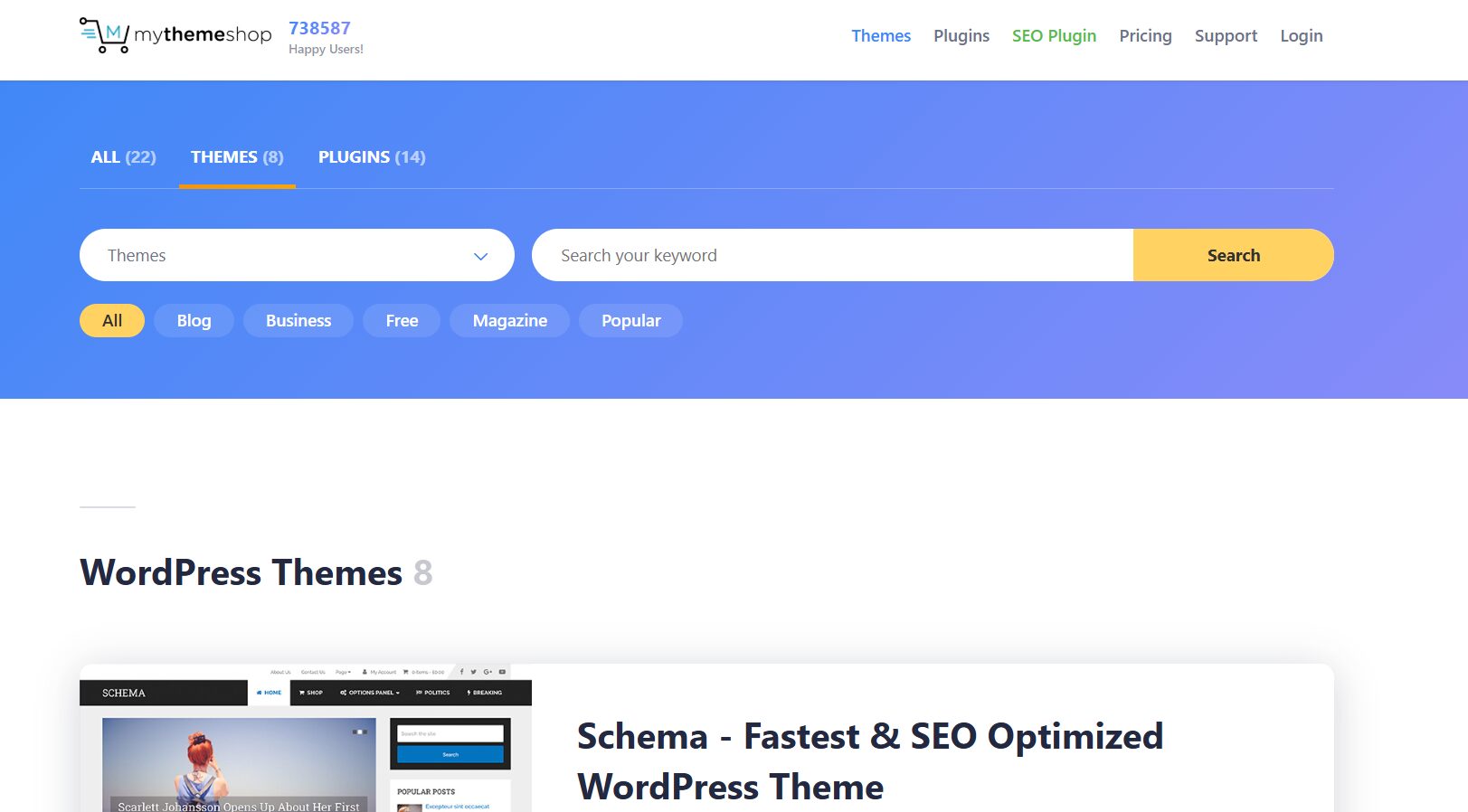Open Plugins in the top navigation

[961, 36]
